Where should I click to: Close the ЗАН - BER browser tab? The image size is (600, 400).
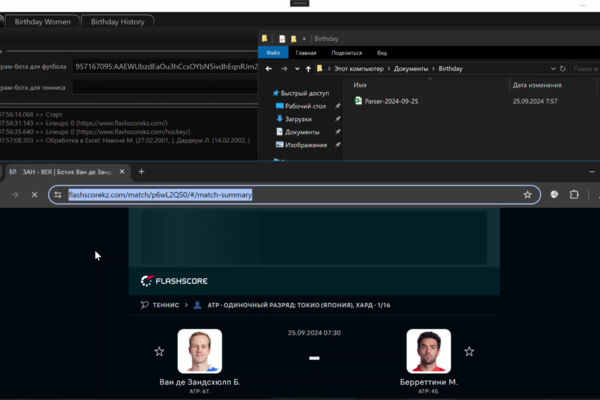122,172
